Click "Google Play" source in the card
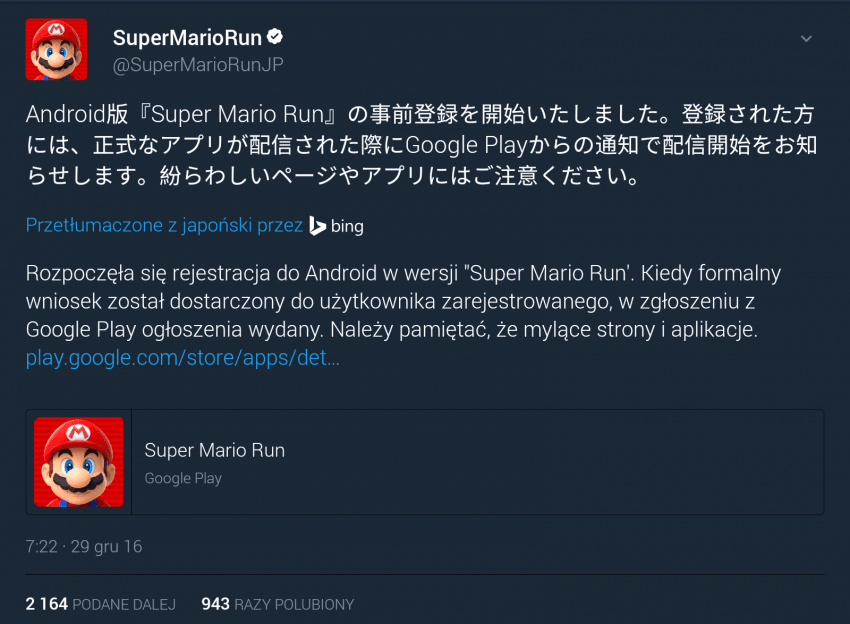 pos(183,478)
